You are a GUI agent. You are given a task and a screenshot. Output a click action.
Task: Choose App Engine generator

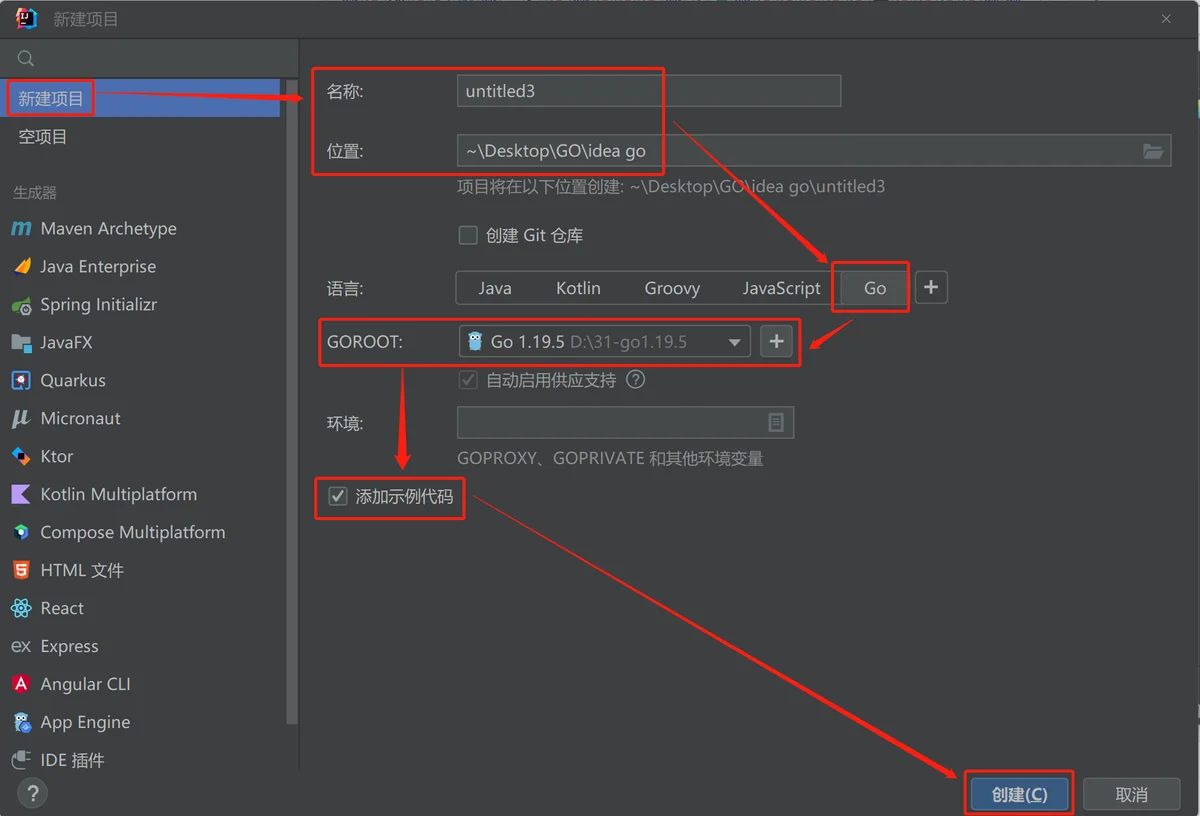pos(140,723)
